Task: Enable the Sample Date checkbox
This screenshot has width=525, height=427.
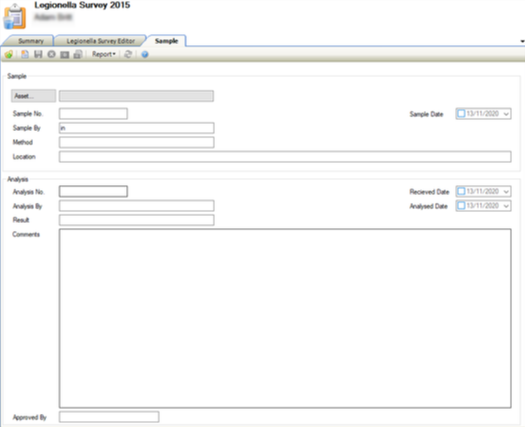Action: click(461, 114)
